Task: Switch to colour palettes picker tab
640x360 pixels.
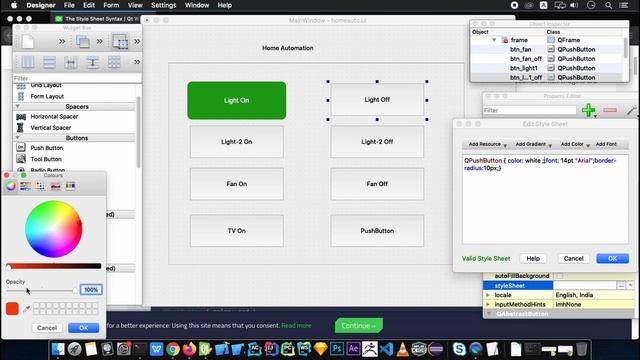Action: (40, 186)
